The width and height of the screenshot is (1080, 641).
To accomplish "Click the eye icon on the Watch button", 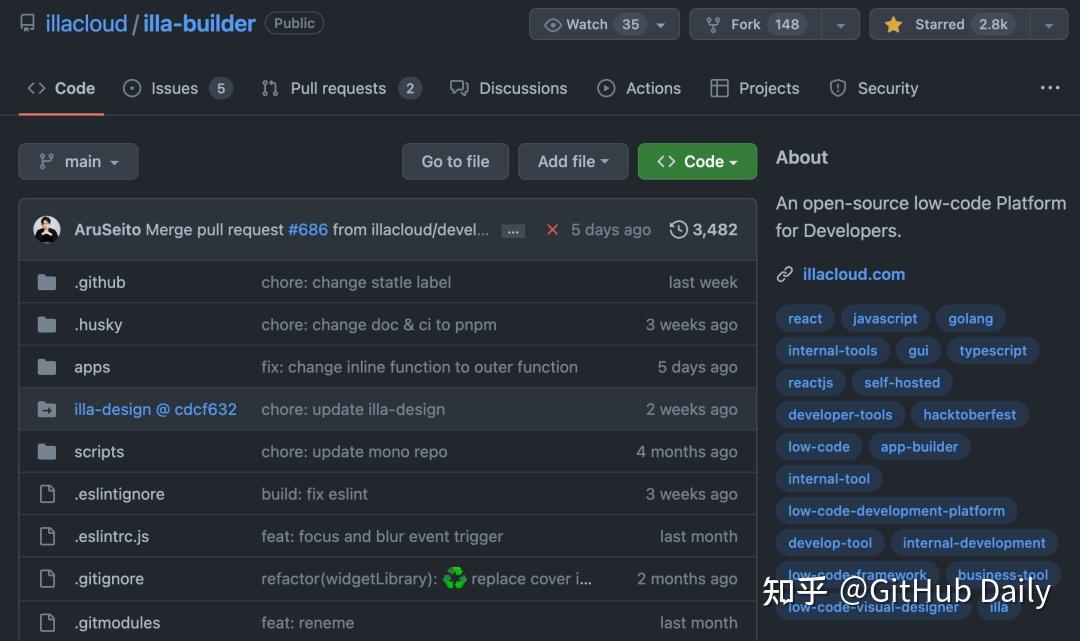I will coord(550,23).
